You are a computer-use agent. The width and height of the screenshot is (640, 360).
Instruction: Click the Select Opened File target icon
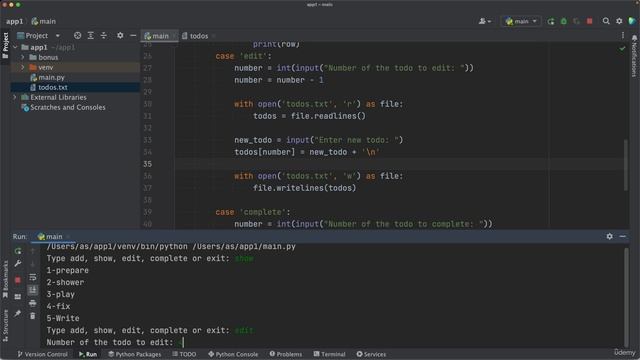[x=77, y=36]
